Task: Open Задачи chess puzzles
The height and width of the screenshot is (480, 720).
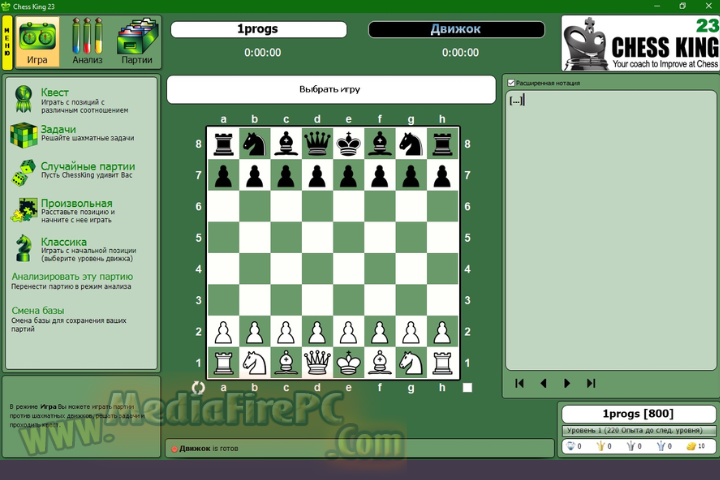Action: click(x=58, y=130)
